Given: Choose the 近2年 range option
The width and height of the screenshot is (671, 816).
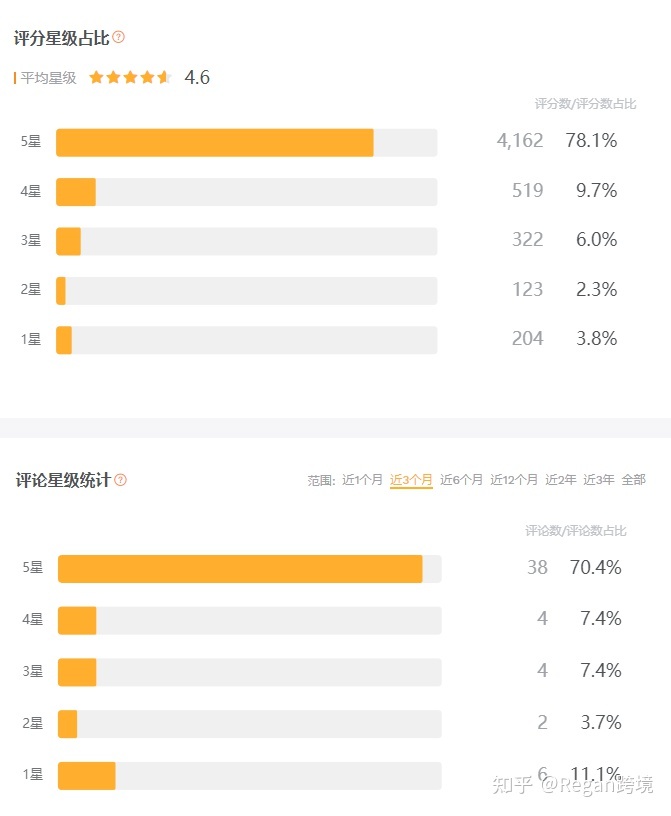Looking at the screenshot, I should pos(561,479).
